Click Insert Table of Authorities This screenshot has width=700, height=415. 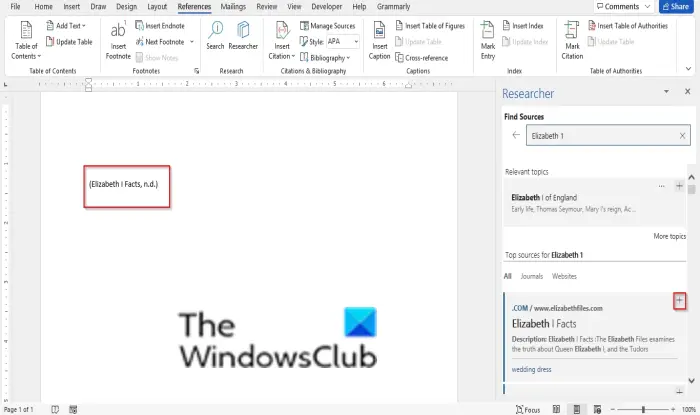pos(628,26)
